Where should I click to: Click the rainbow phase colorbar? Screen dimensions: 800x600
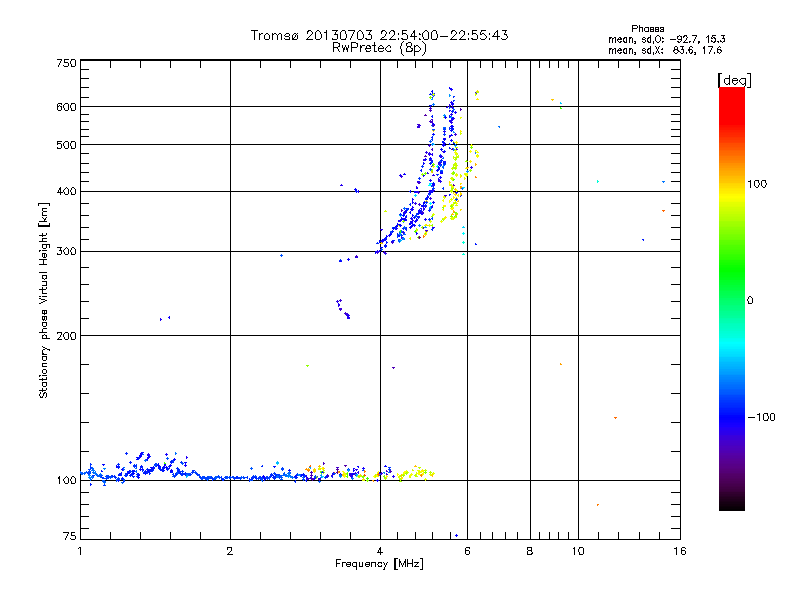[x=732, y=298]
